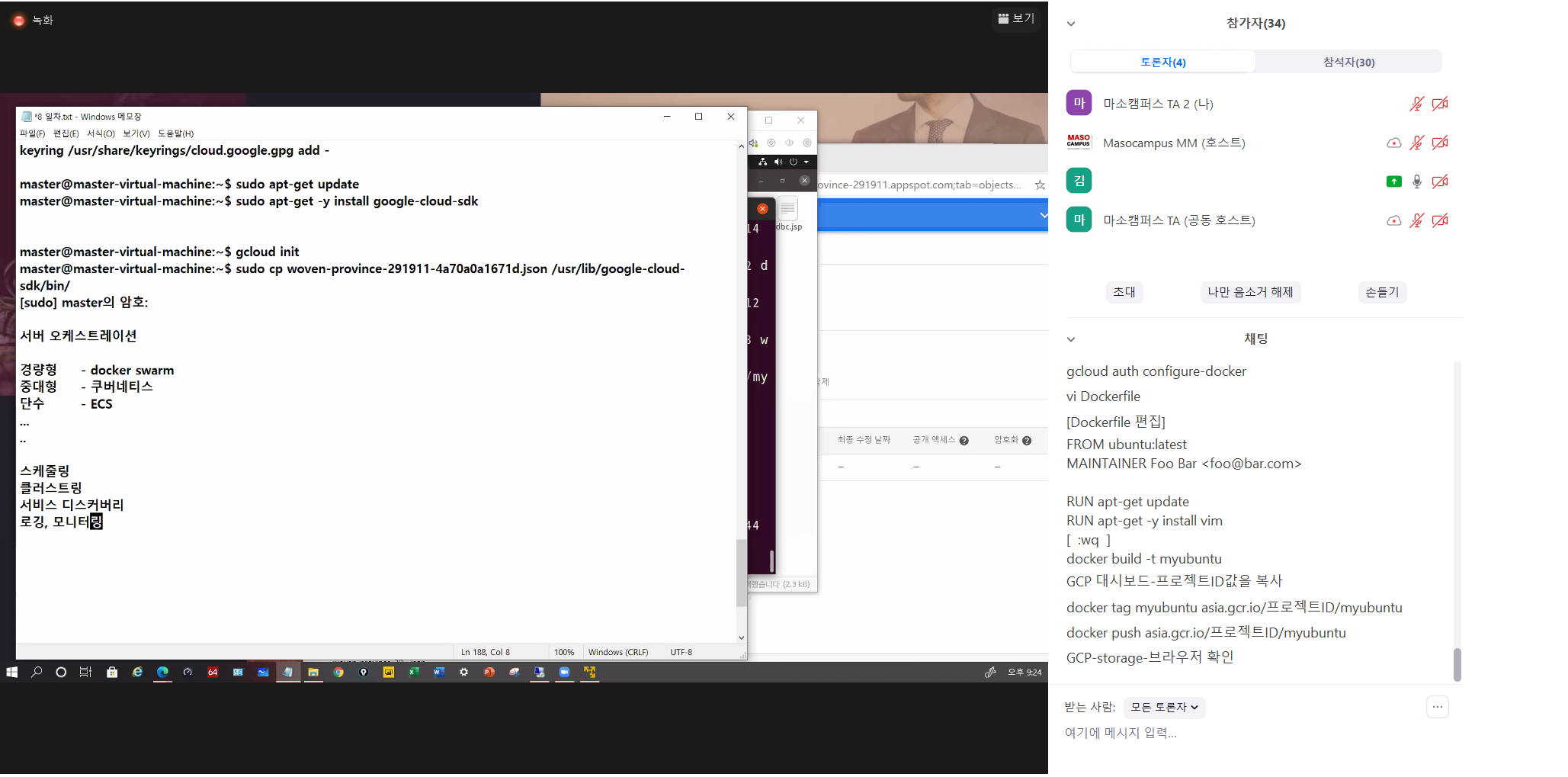Open Chrome from the Windows taskbar

tap(338, 672)
